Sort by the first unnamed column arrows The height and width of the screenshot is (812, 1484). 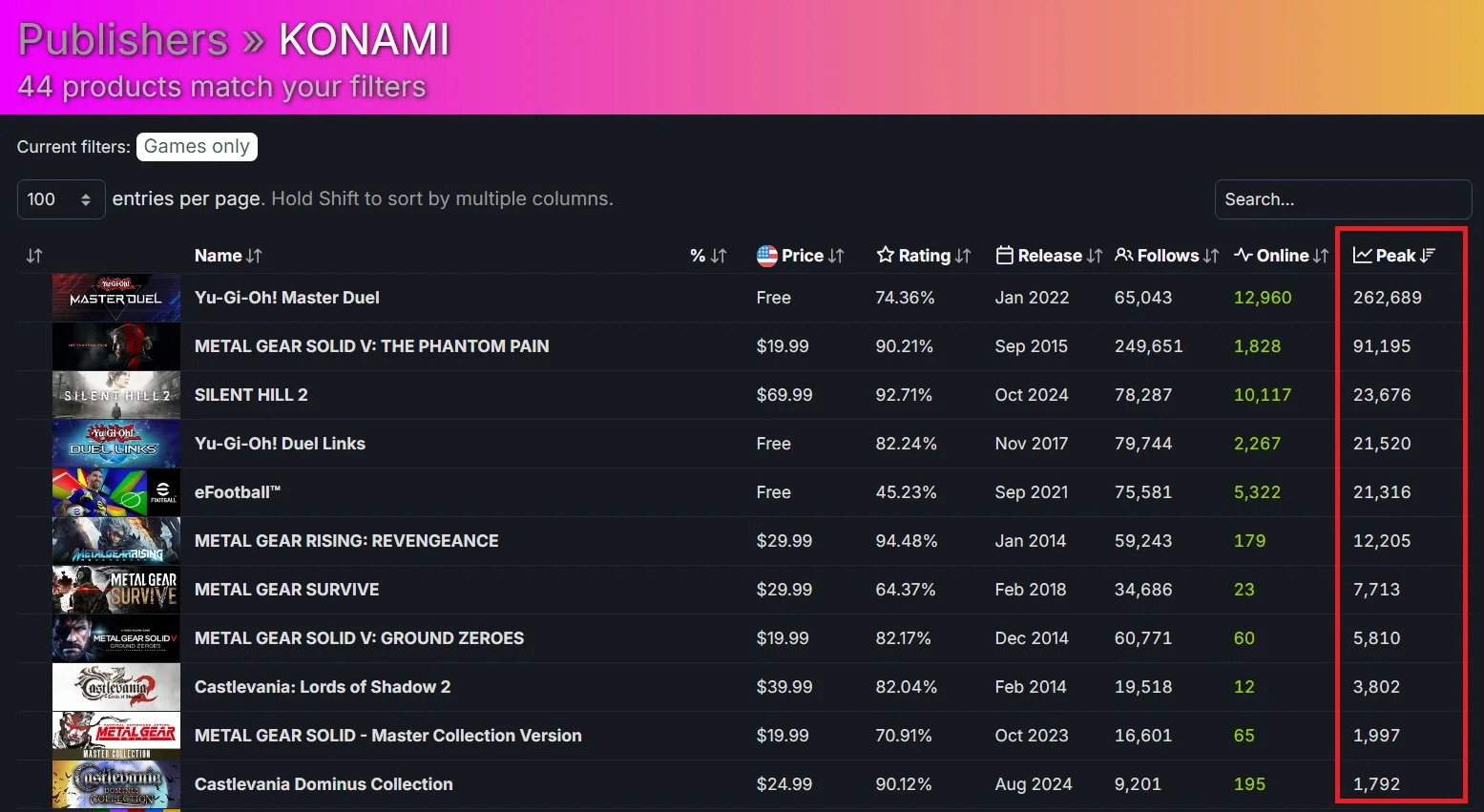34,256
